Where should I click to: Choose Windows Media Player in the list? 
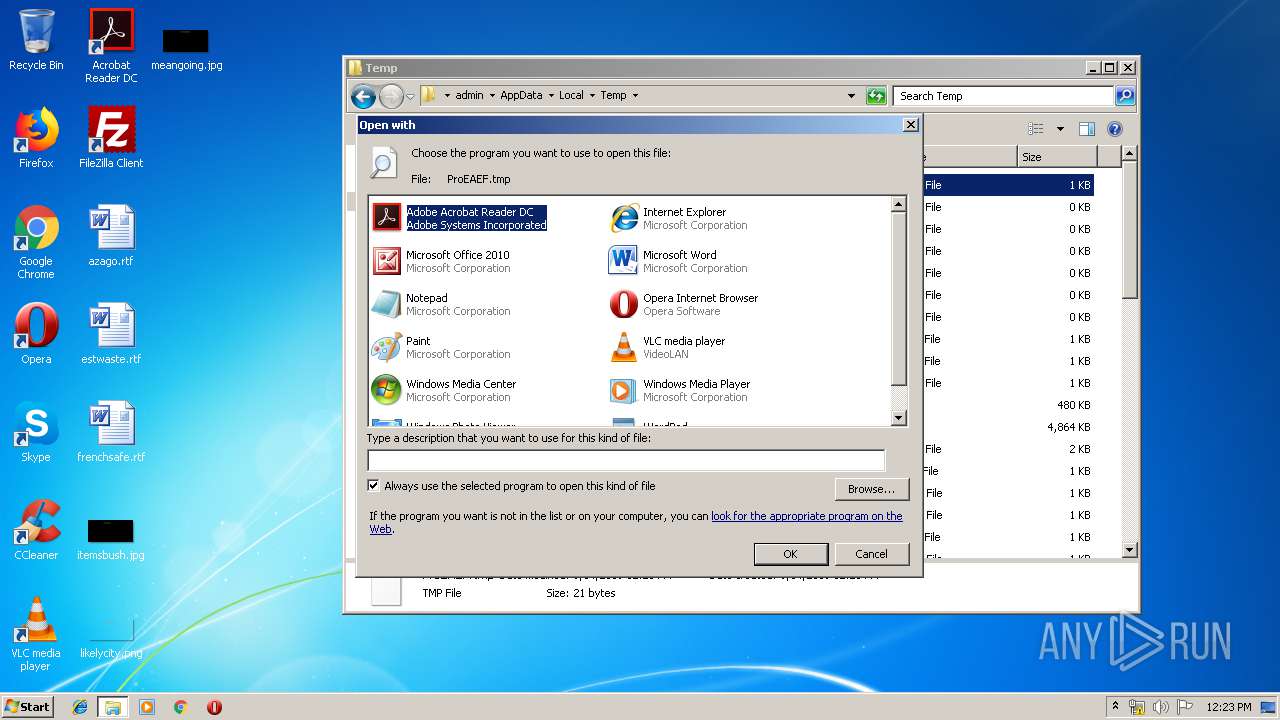680,390
